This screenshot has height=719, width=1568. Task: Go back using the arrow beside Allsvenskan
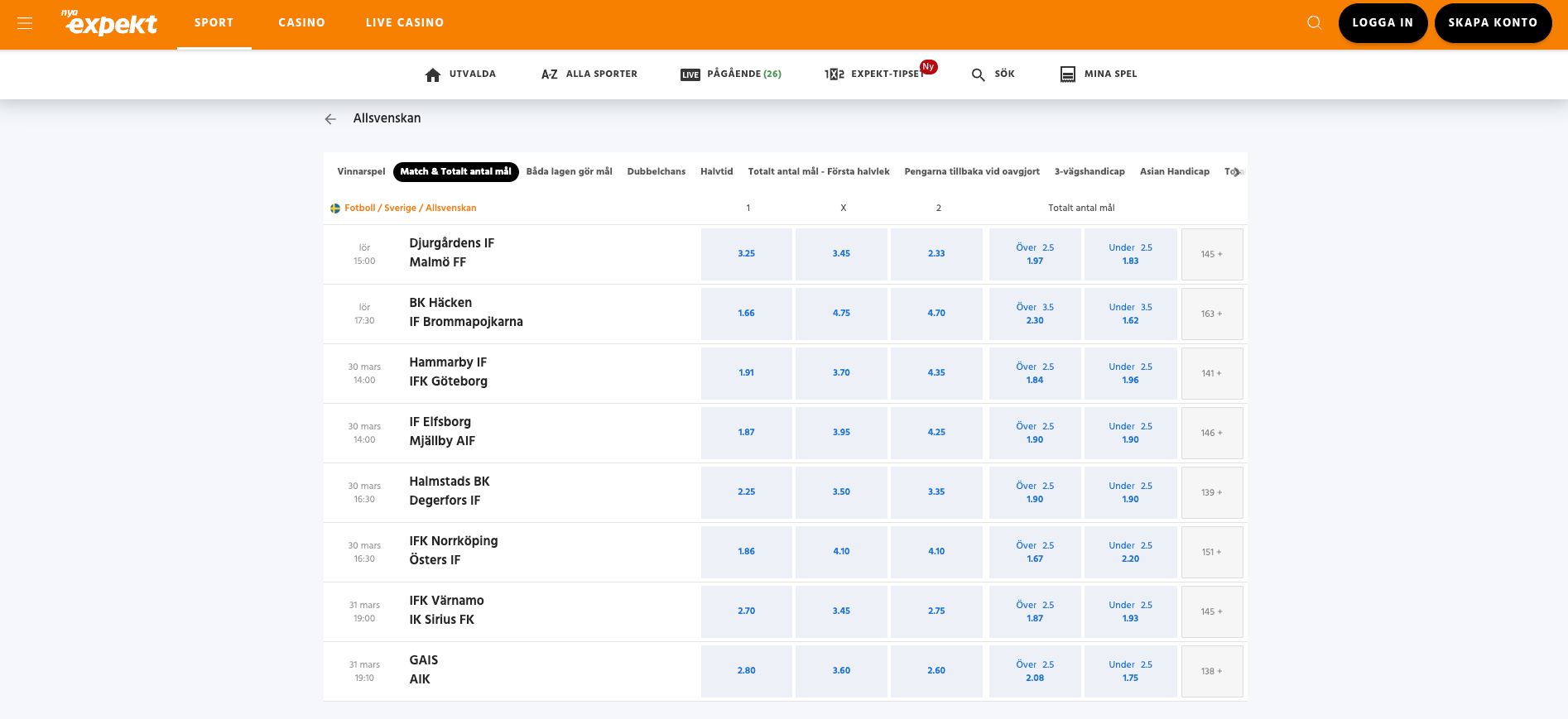pos(330,119)
